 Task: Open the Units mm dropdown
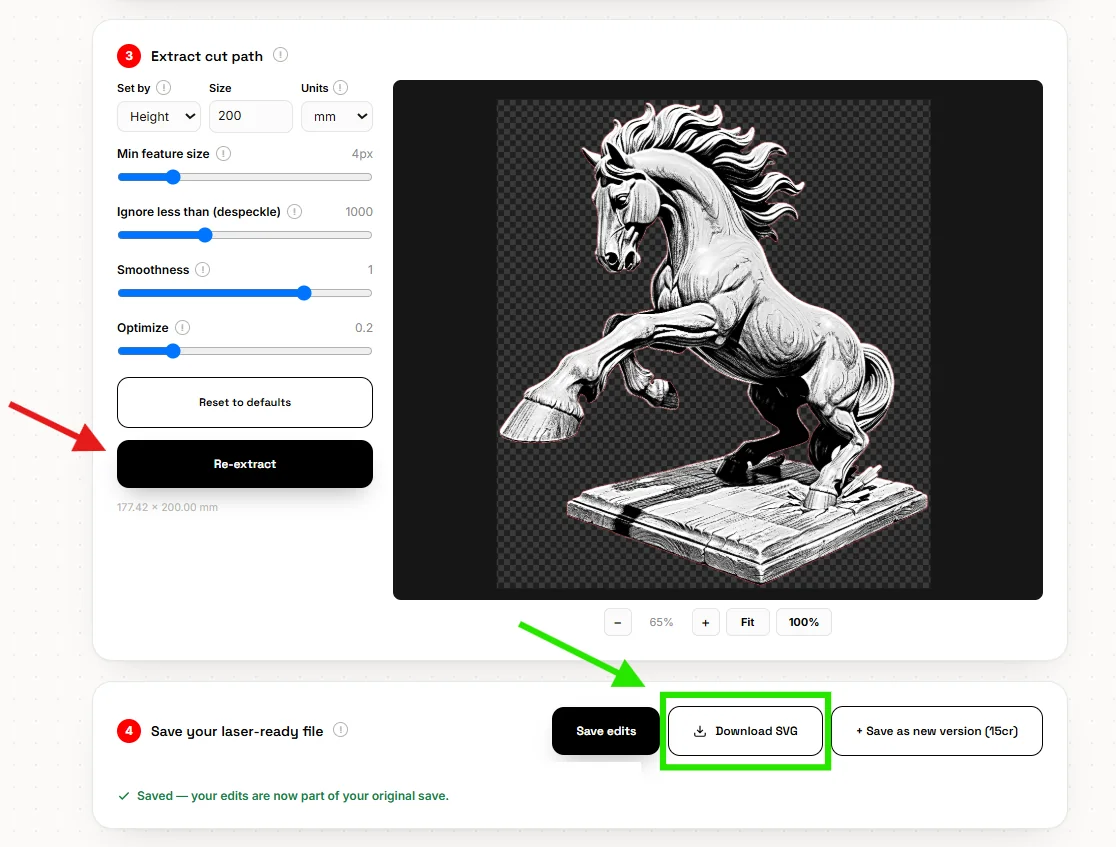coord(337,116)
